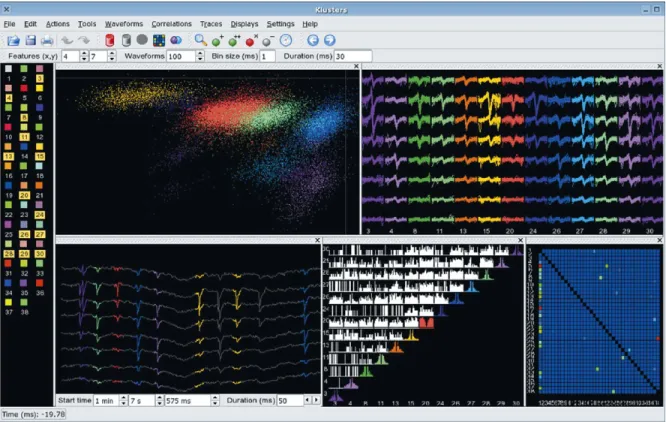The width and height of the screenshot is (666, 422).
Task: Open the Help menu
Action: [x=310, y=24]
